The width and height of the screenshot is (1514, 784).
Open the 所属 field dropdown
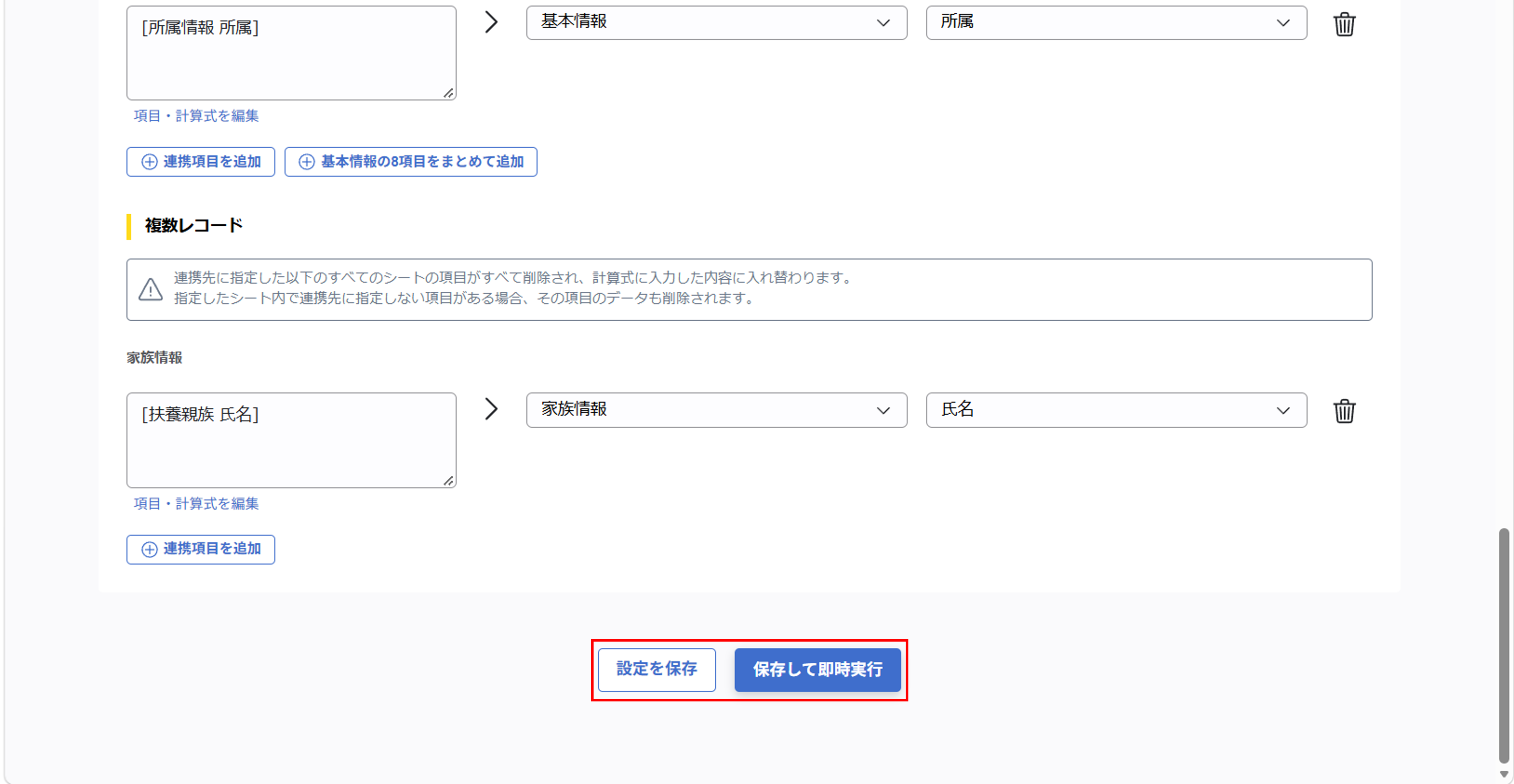(1116, 22)
